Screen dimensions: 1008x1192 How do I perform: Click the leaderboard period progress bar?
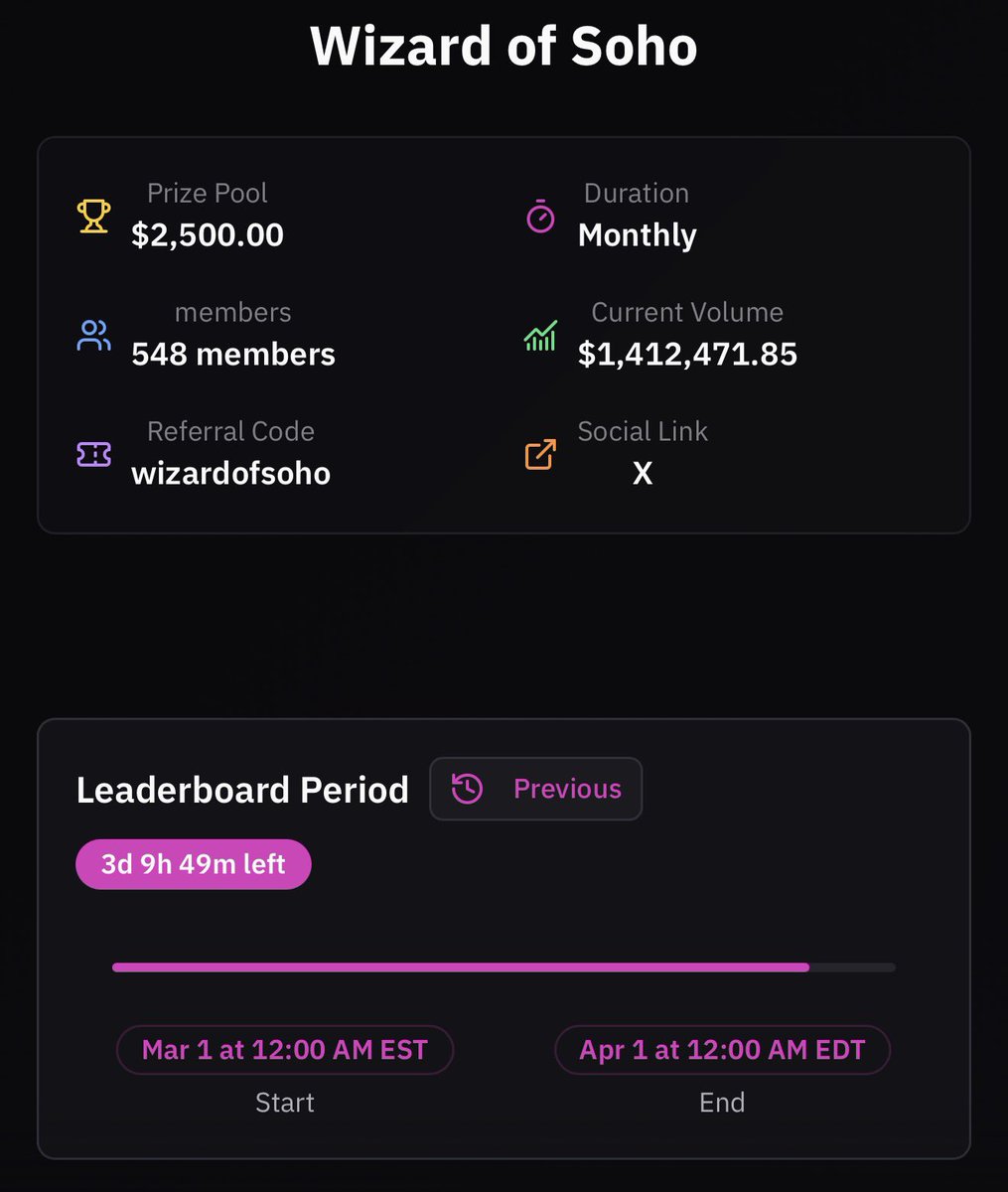504,967
